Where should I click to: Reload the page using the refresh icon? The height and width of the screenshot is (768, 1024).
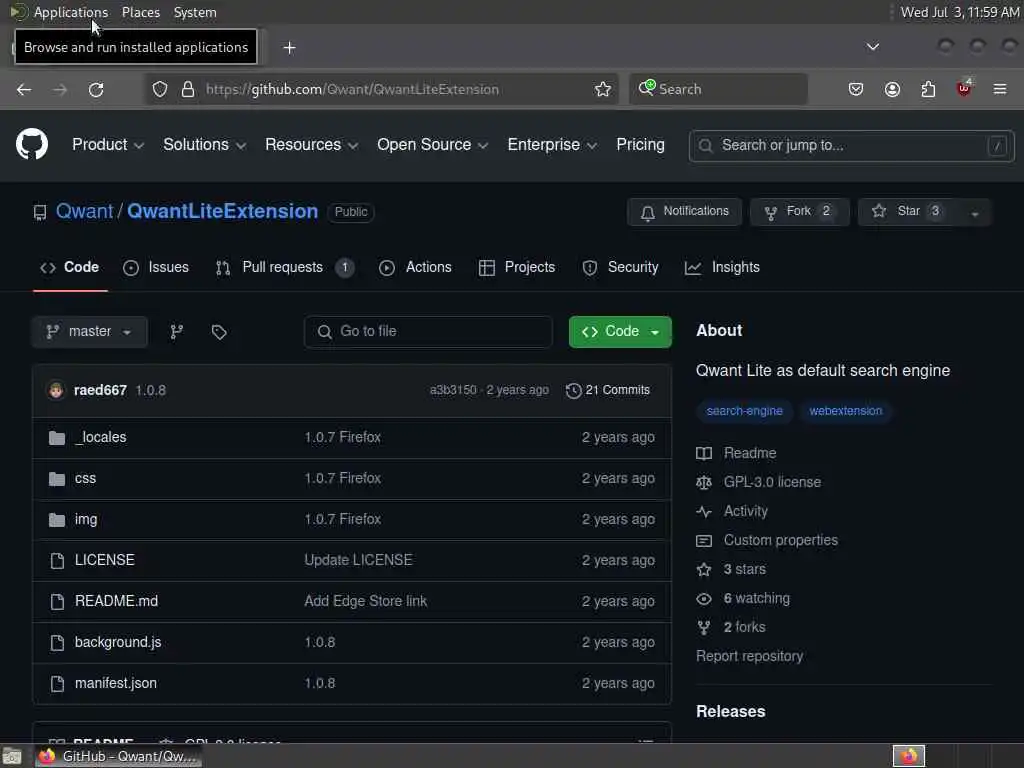pyautogui.click(x=96, y=89)
